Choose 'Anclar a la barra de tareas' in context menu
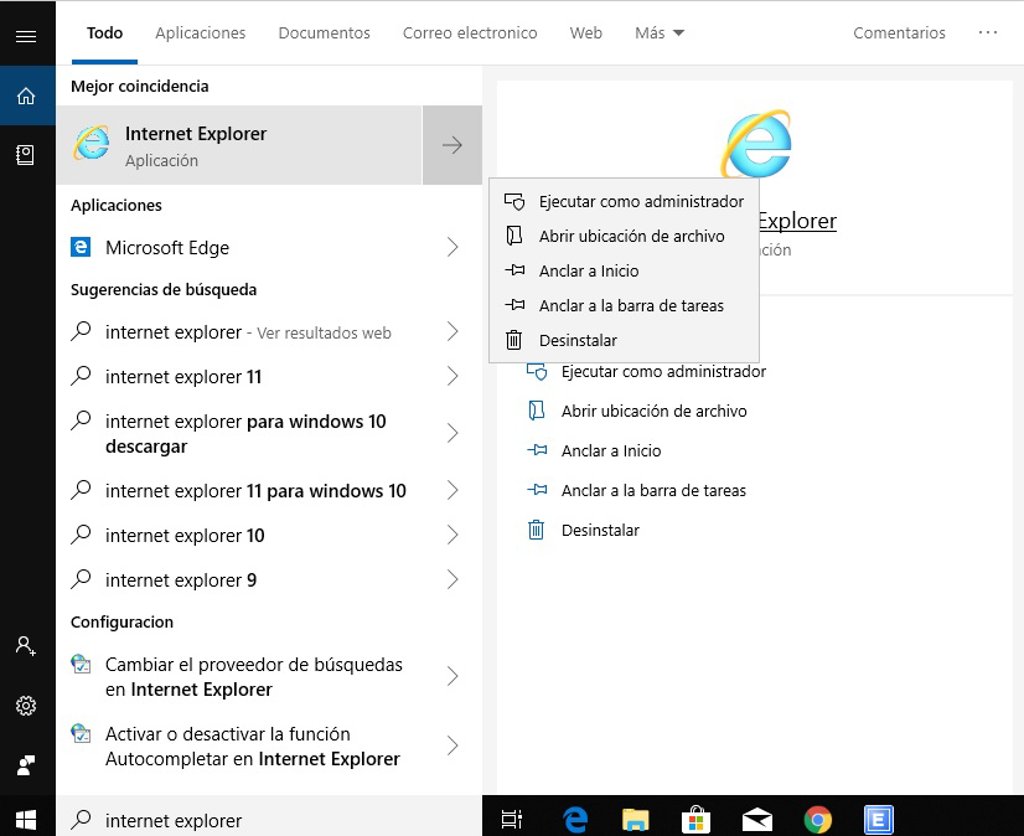The image size is (1024, 836). click(x=624, y=305)
